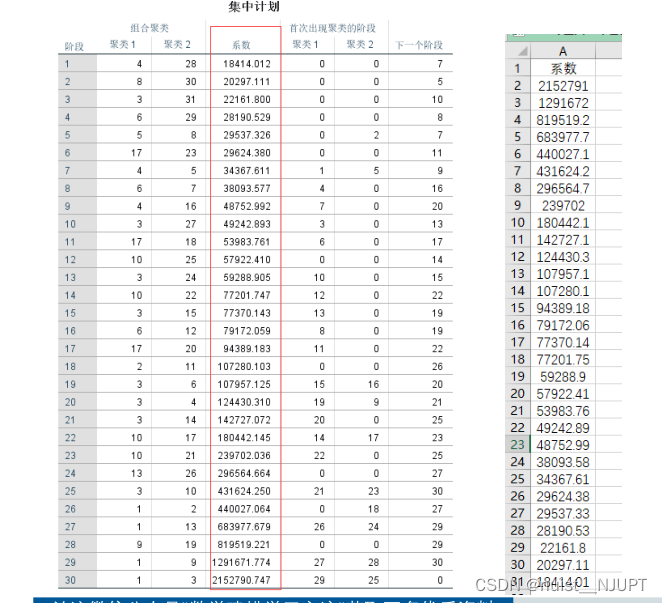Select column A header in Excel
This screenshot has width=662, height=603.
pos(563,51)
